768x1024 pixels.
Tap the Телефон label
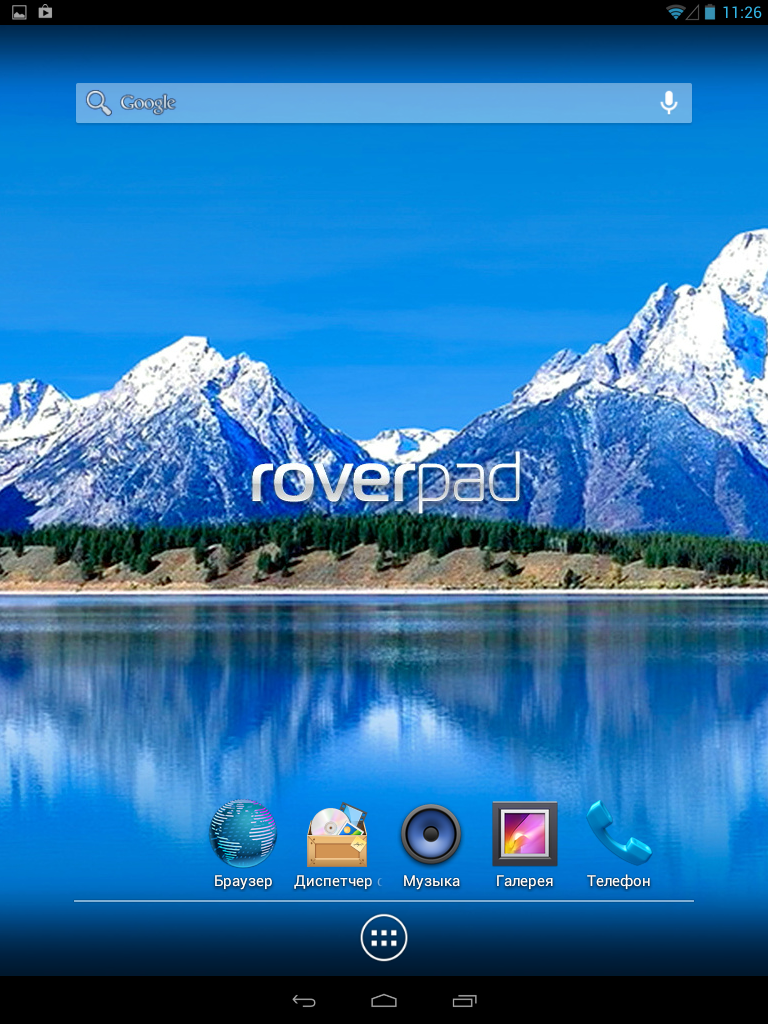click(618, 881)
